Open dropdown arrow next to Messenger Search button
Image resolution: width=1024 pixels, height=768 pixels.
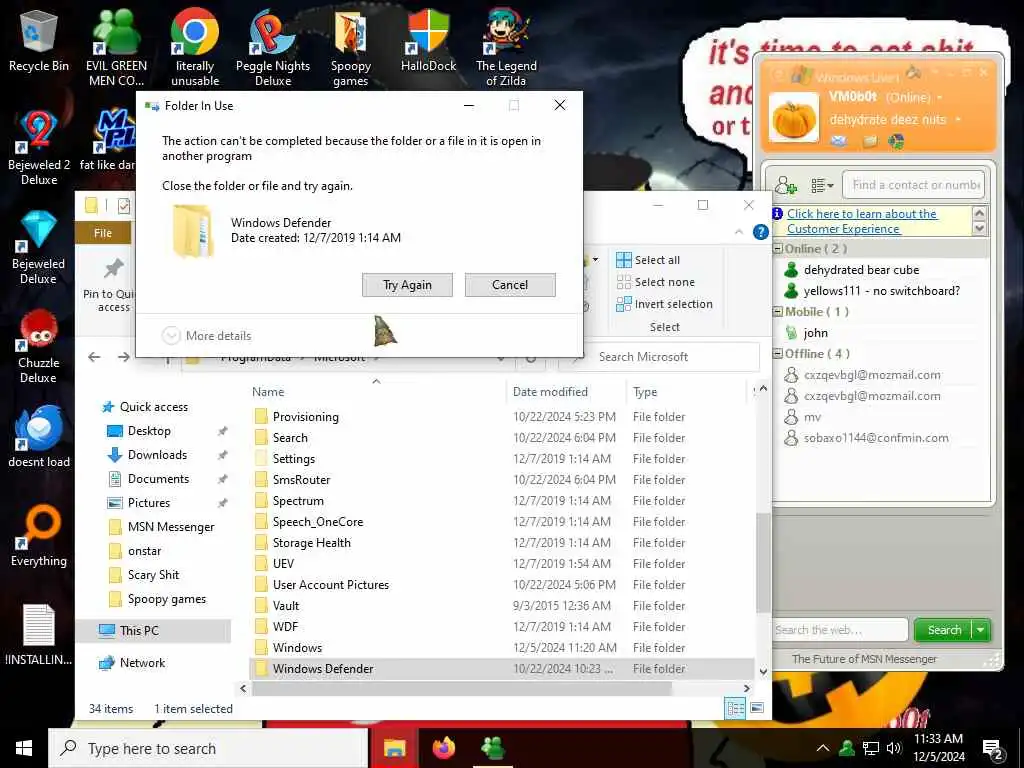981,630
